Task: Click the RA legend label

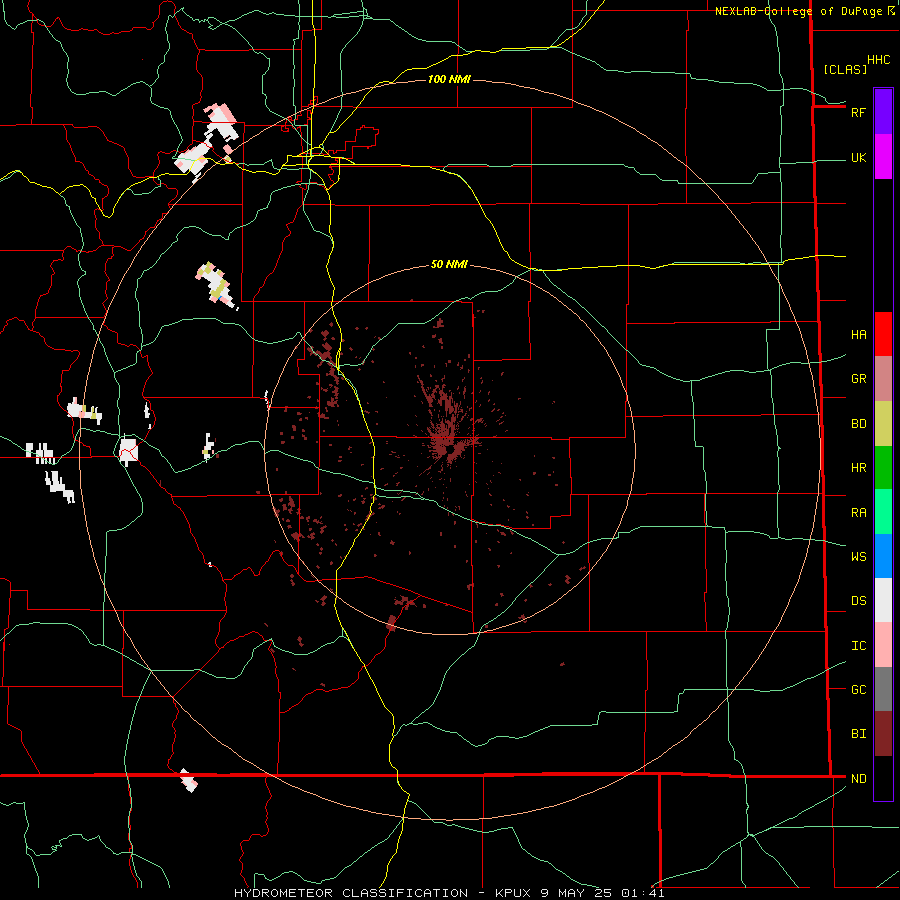Action: [858, 513]
